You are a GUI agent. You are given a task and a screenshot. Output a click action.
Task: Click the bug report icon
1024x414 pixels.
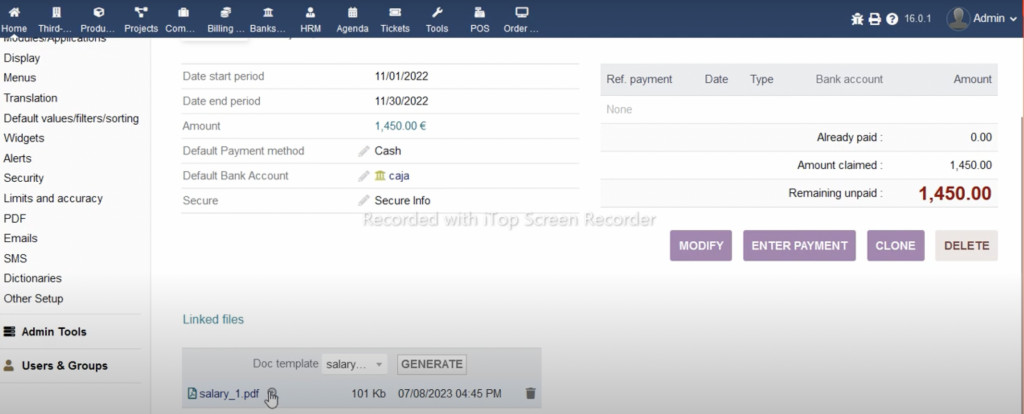tap(857, 19)
